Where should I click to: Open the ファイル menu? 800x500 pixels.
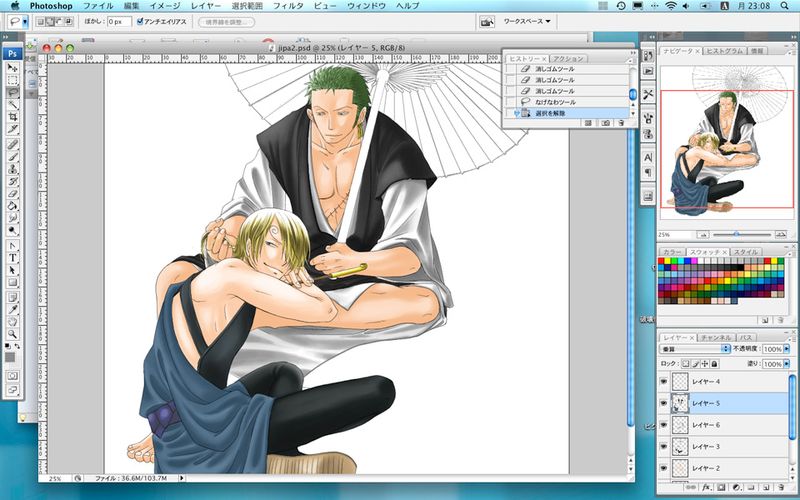pyautogui.click(x=98, y=6)
